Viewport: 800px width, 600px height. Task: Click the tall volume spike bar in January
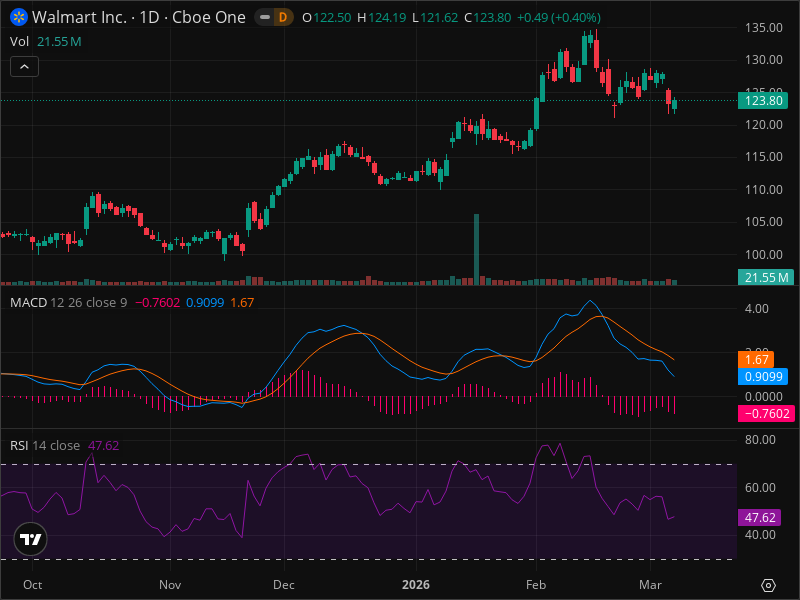click(477, 249)
